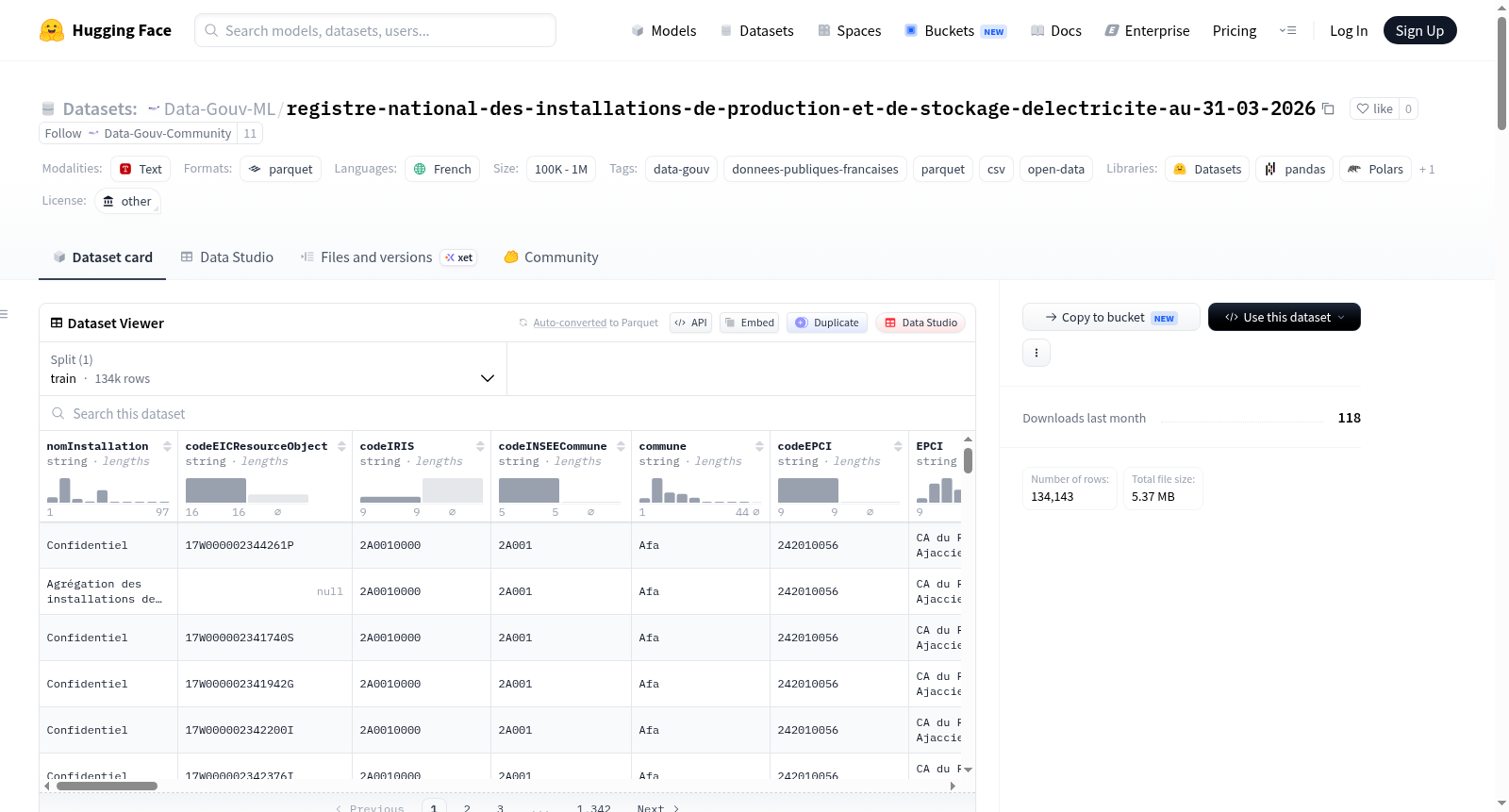Sort the nomInstallation column

[x=167, y=446]
